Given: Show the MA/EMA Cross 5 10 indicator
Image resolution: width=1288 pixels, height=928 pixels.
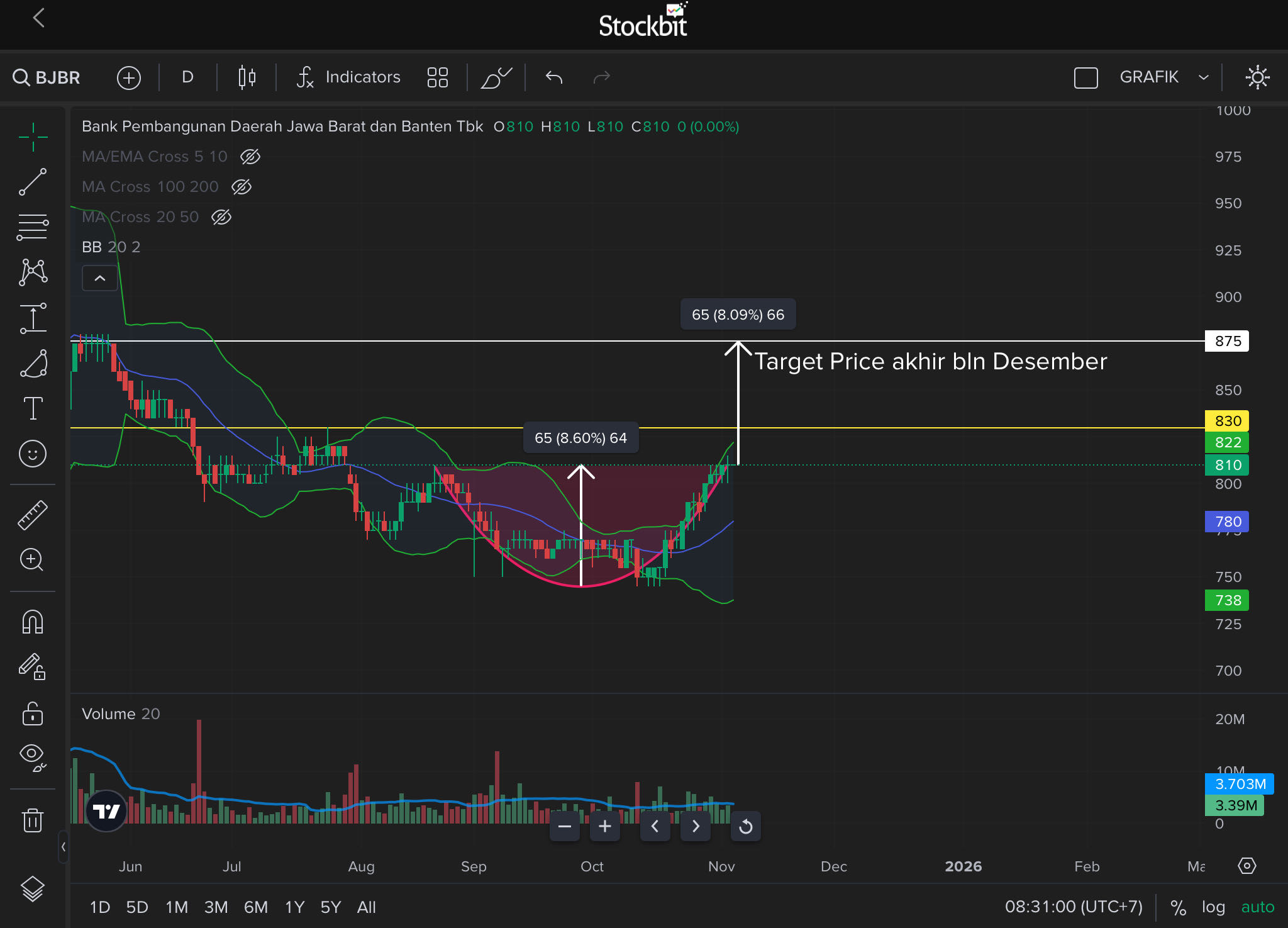Looking at the screenshot, I should 250,157.
